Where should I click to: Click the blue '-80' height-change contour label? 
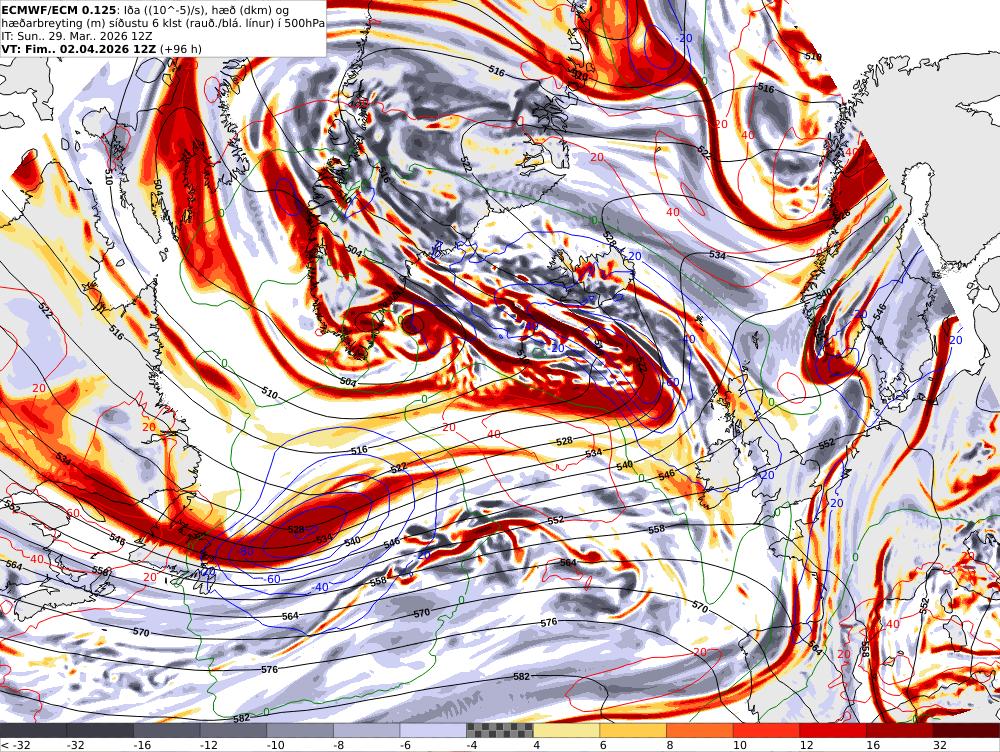[x=247, y=551]
